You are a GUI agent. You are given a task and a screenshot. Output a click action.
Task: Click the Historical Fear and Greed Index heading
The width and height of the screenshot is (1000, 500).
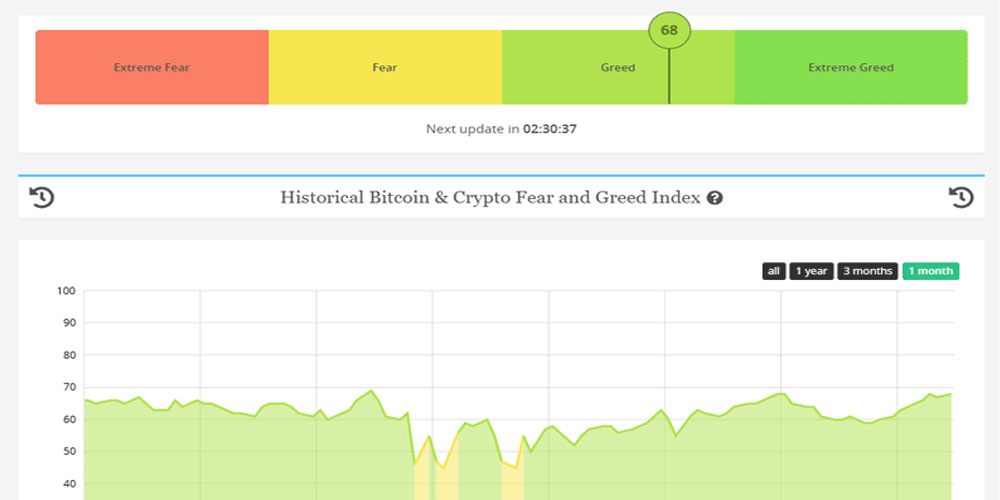(490, 198)
